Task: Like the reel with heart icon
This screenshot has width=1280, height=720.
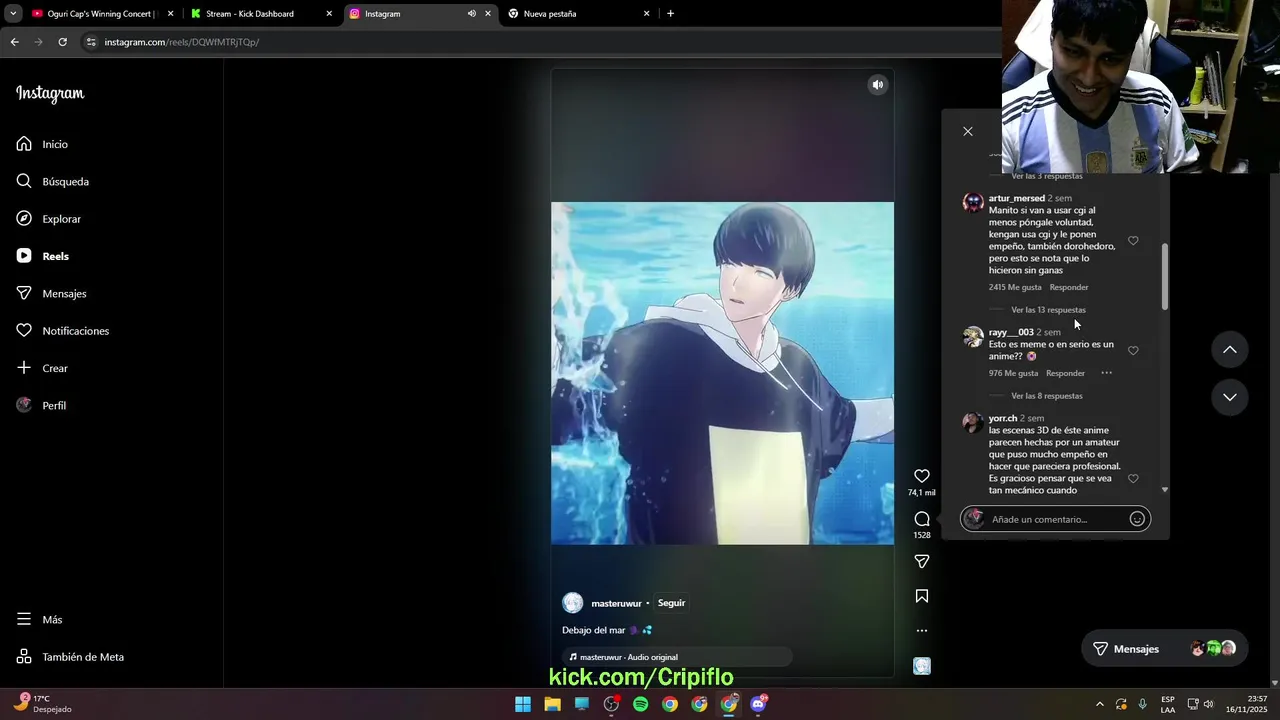Action: click(922, 476)
